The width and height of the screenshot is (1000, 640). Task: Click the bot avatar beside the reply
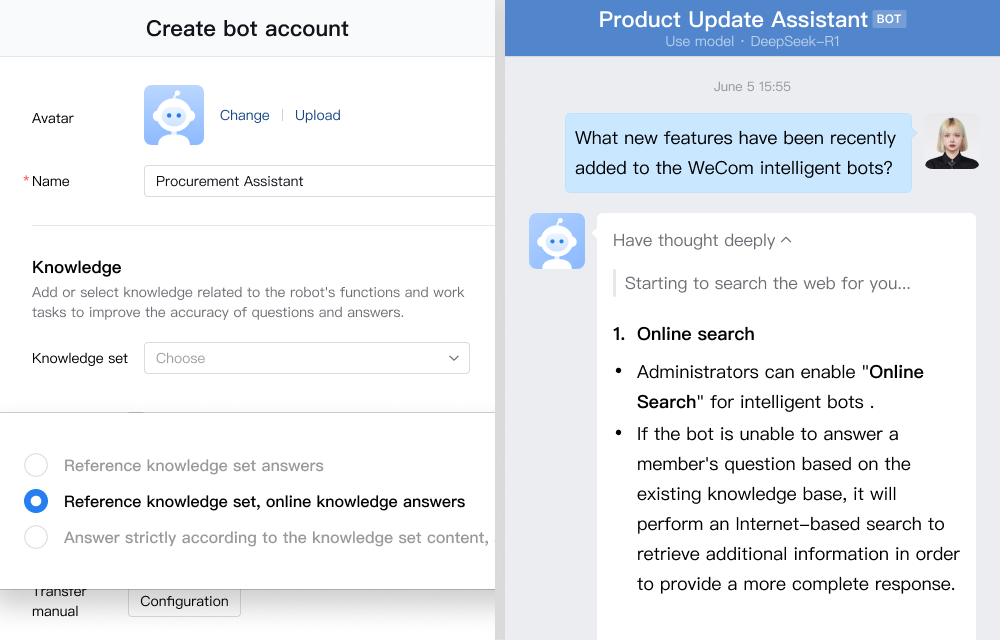(556, 241)
